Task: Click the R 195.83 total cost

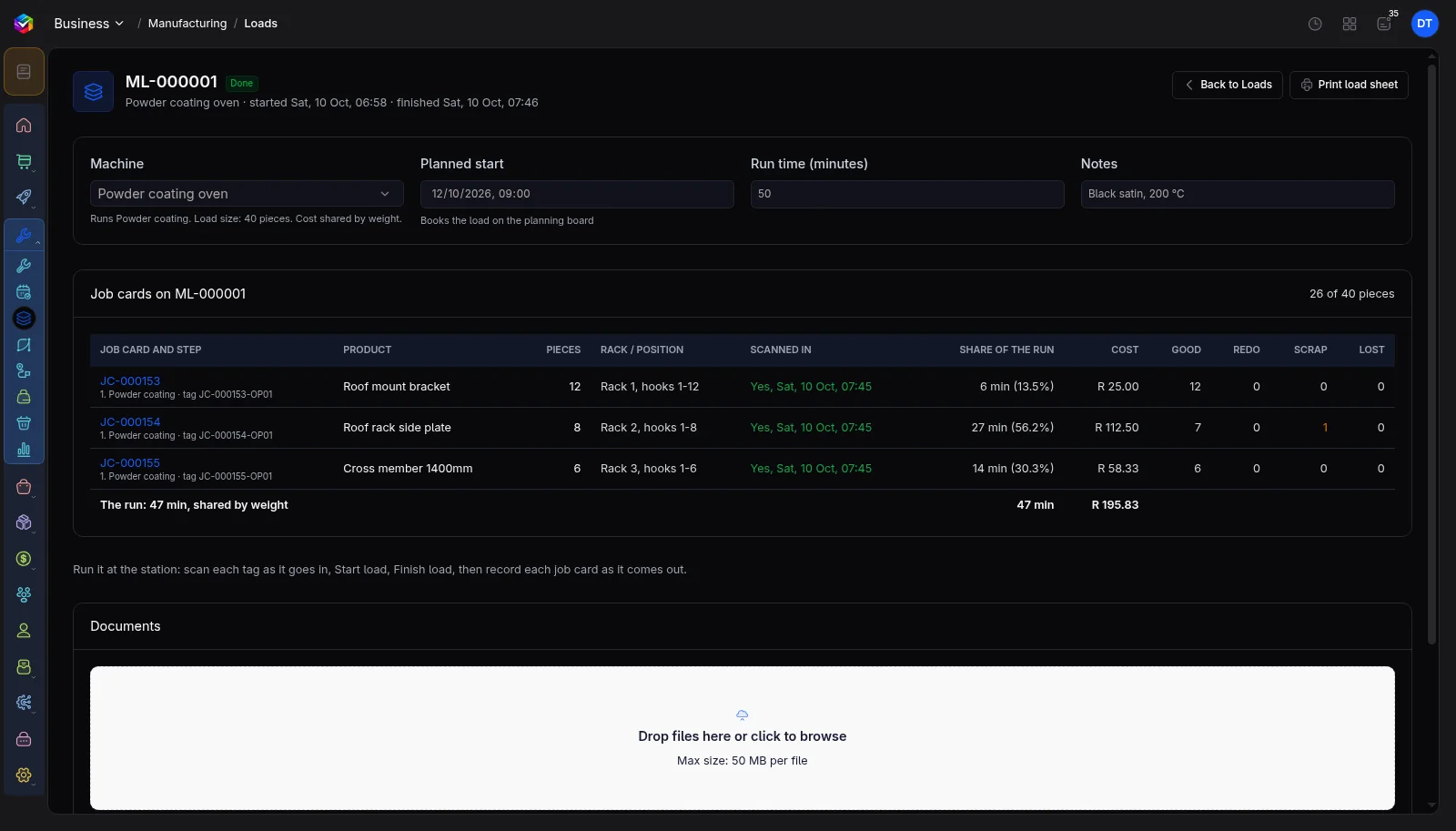Action: 1115,505
